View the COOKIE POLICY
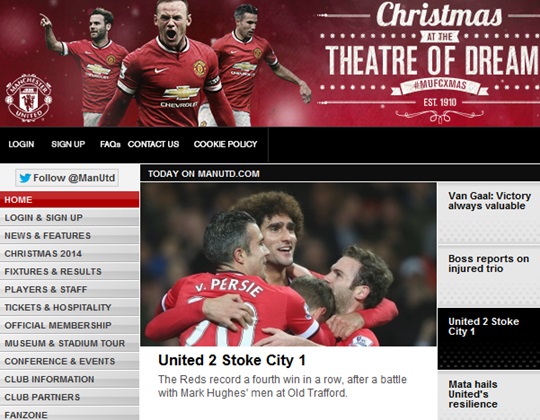 (x=226, y=144)
